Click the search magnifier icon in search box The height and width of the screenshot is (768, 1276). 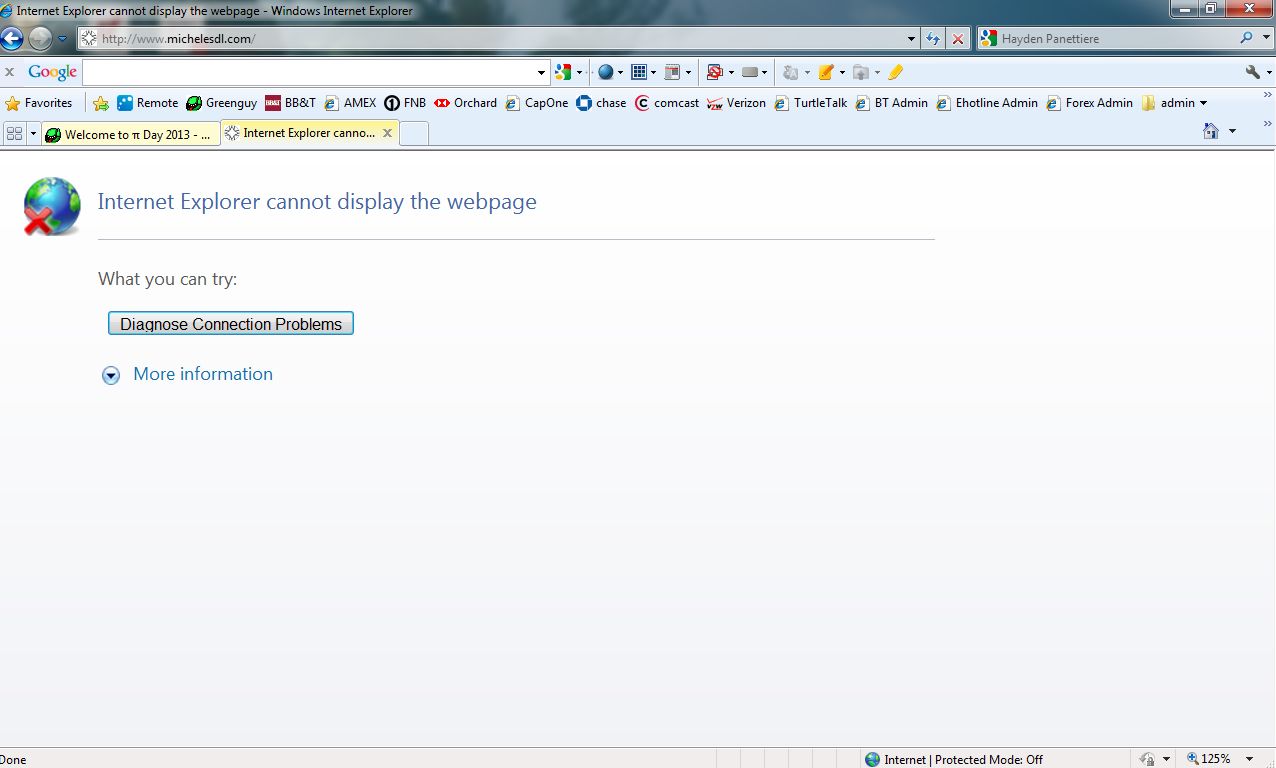1246,39
